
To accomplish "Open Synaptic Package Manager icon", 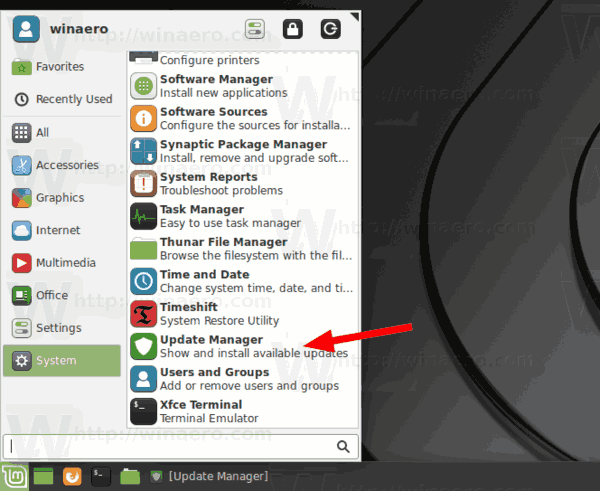I will pos(143,151).
